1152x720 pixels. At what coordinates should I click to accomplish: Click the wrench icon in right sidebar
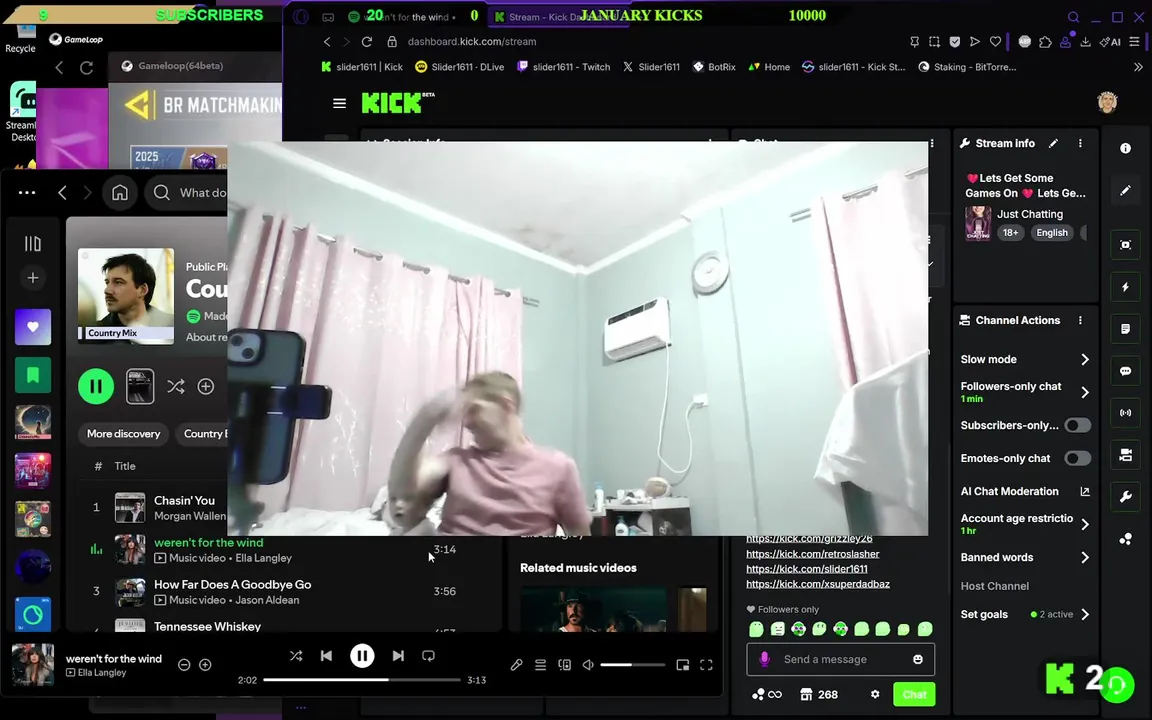(x=1125, y=497)
